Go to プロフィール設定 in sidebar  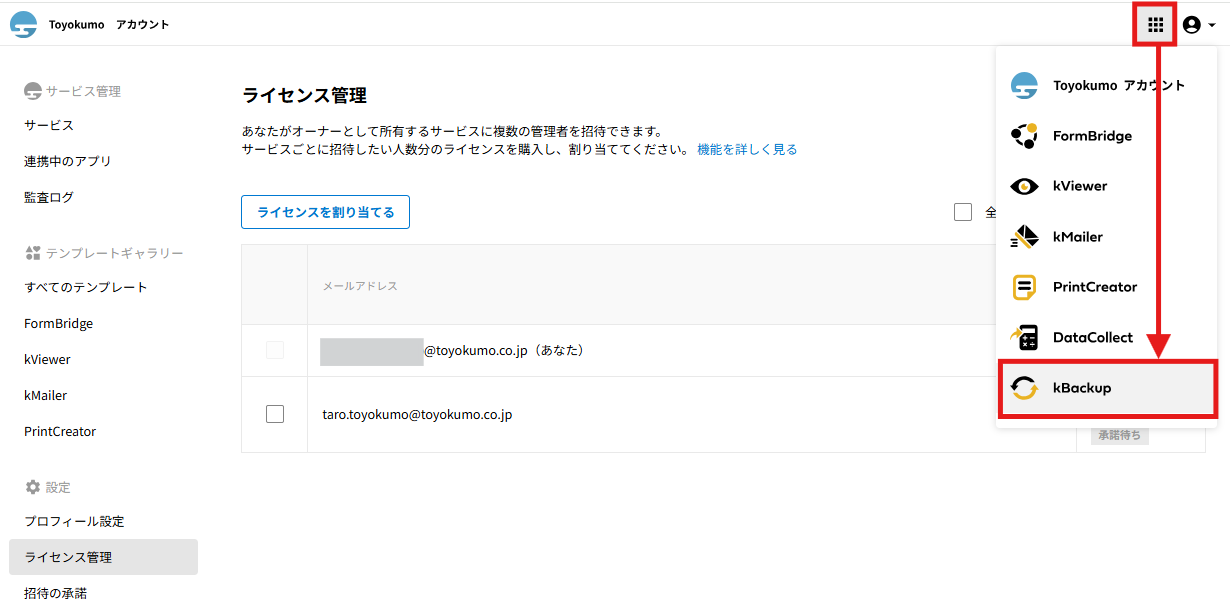74,521
